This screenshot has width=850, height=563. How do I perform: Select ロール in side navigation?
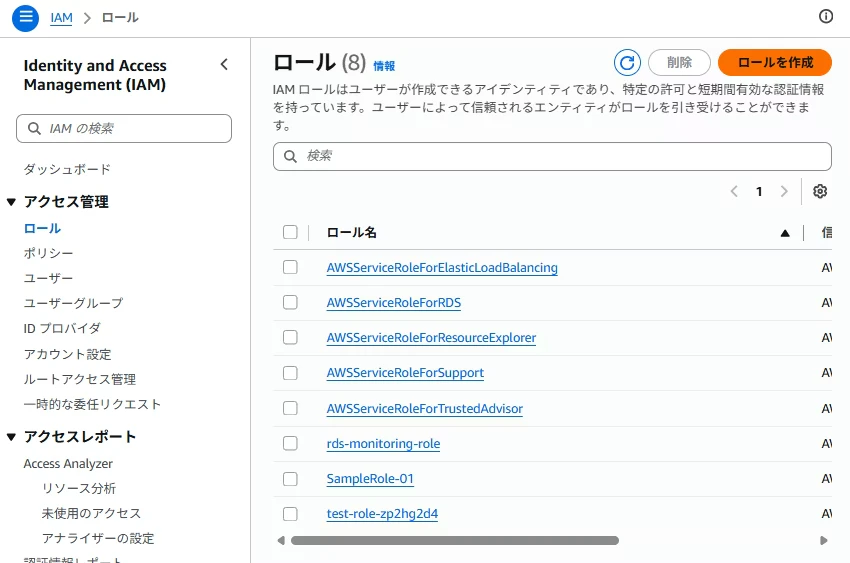coord(42,228)
